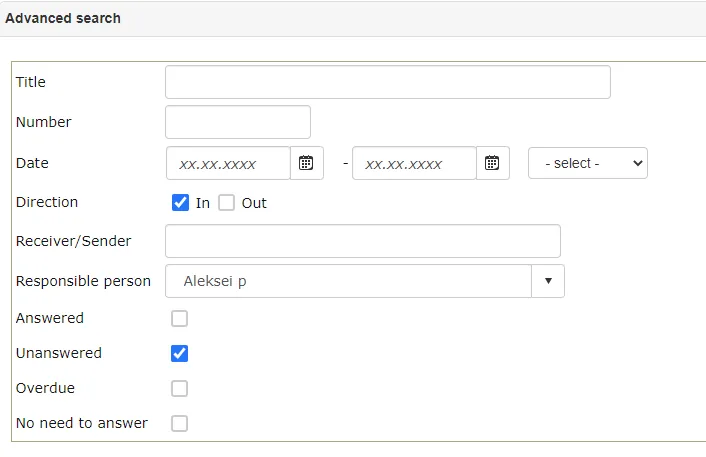Click the No need to answer label
This screenshot has width=706, height=457.
coord(81,423)
